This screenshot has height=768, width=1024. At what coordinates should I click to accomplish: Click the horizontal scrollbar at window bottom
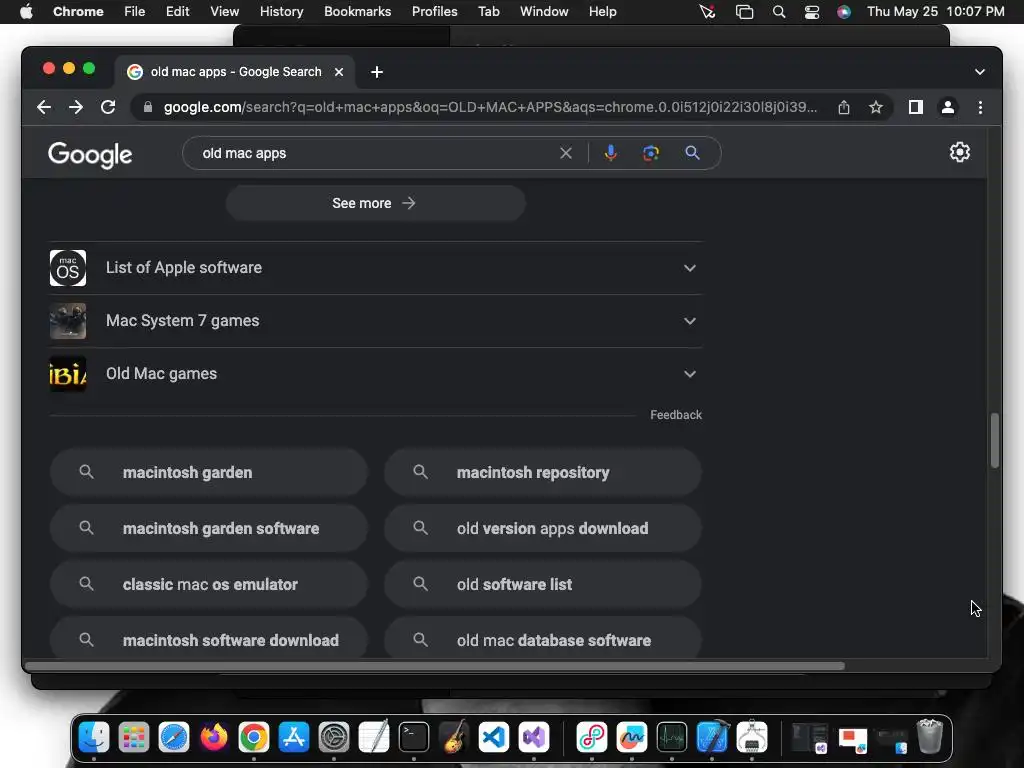[434, 666]
